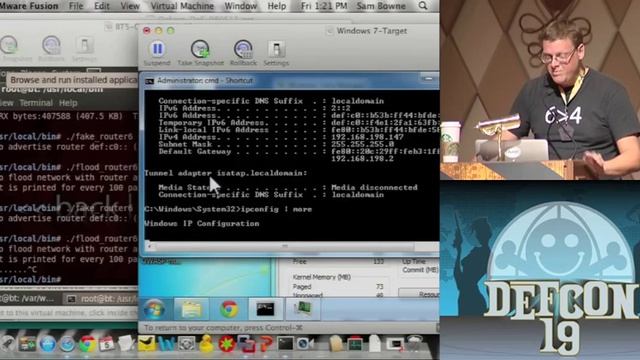Screen dimensions: 640x360
Task: Open VMware Fusion application menu
Action: (x=29, y=6)
